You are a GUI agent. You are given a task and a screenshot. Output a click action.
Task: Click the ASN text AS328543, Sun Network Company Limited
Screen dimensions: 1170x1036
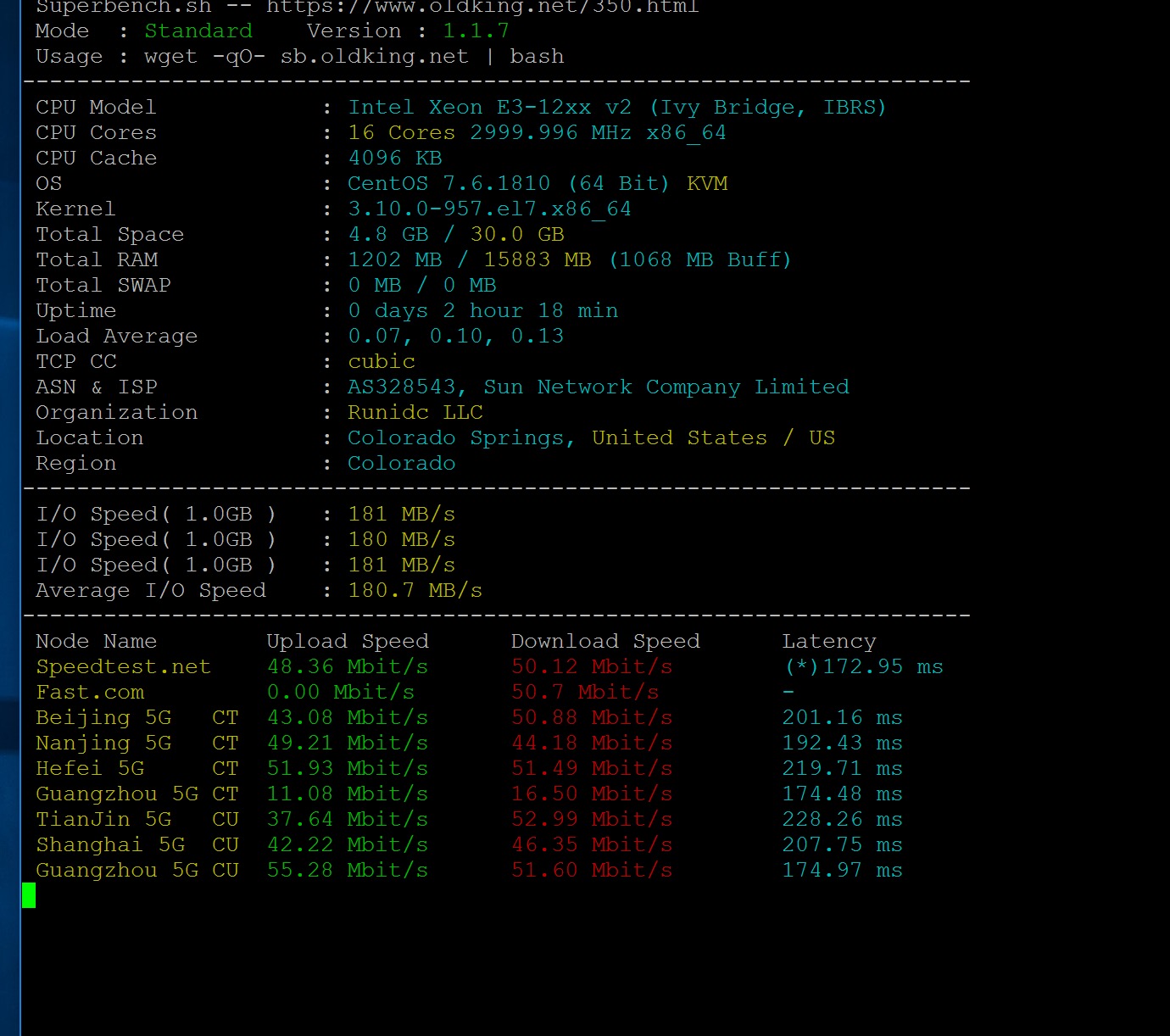(x=599, y=387)
